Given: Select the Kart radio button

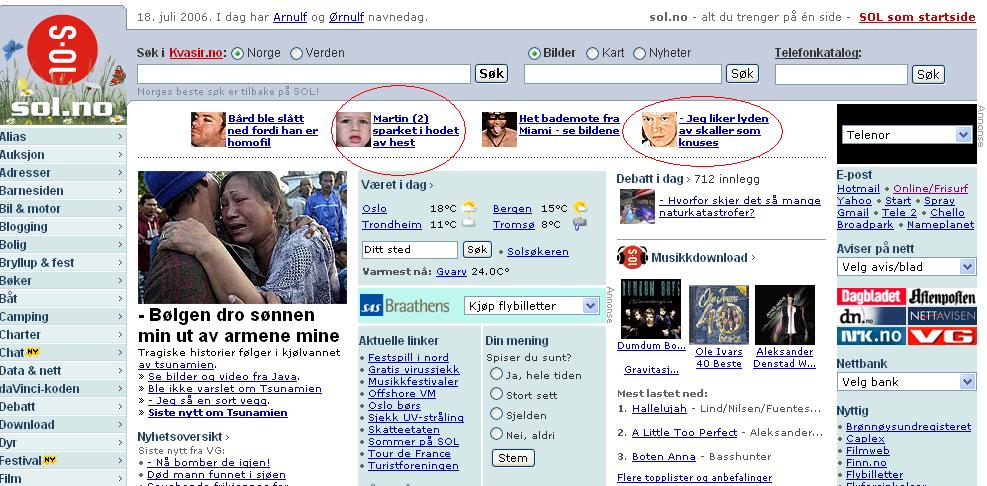Looking at the screenshot, I should pos(592,54).
